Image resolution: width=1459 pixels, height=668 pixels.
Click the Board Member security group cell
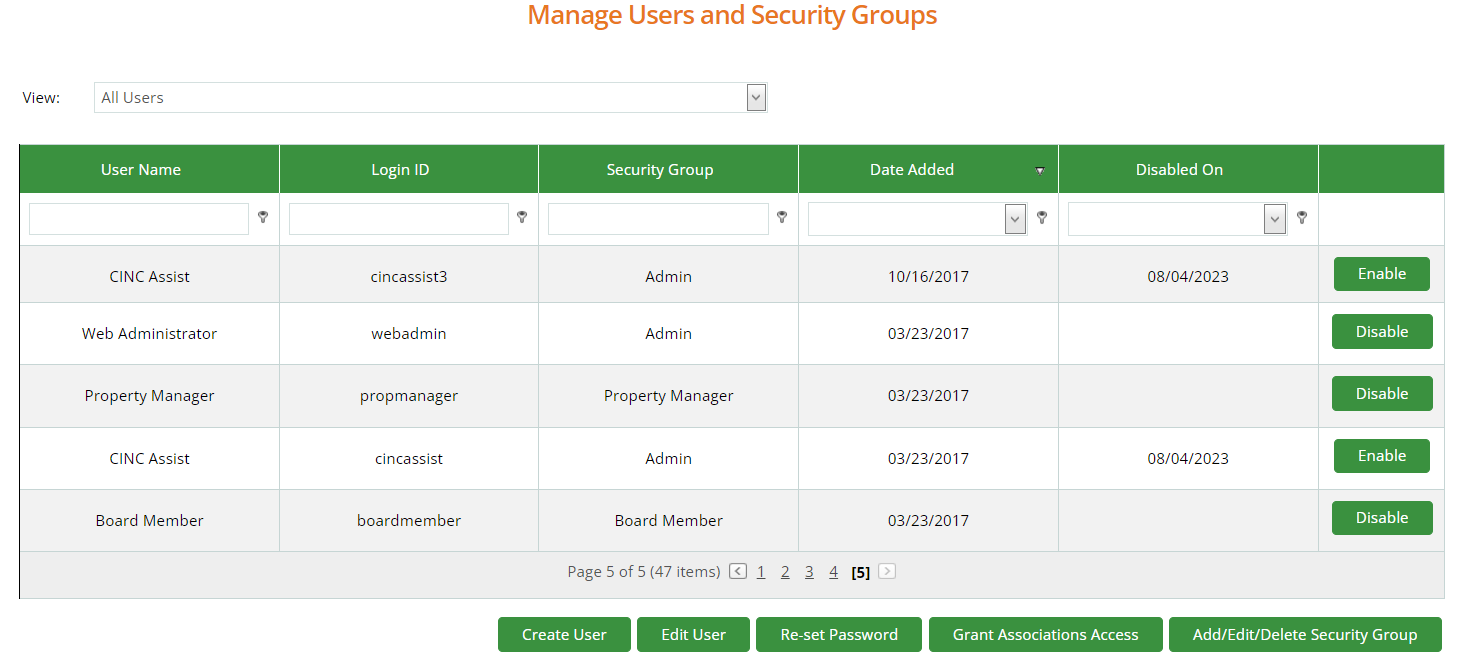pyautogui.click(x=669, y=521)
